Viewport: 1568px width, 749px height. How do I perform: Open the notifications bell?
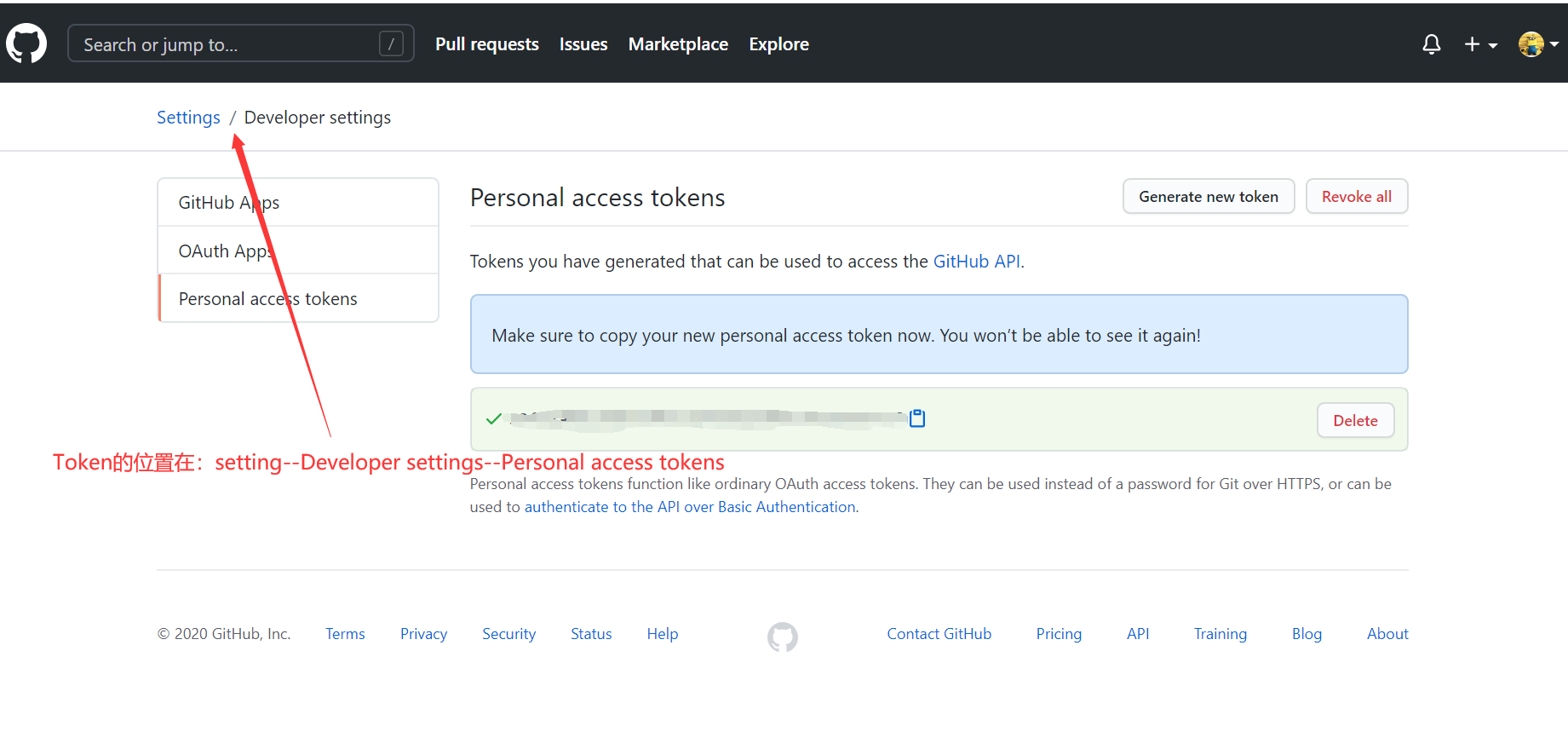(1431, 44)
